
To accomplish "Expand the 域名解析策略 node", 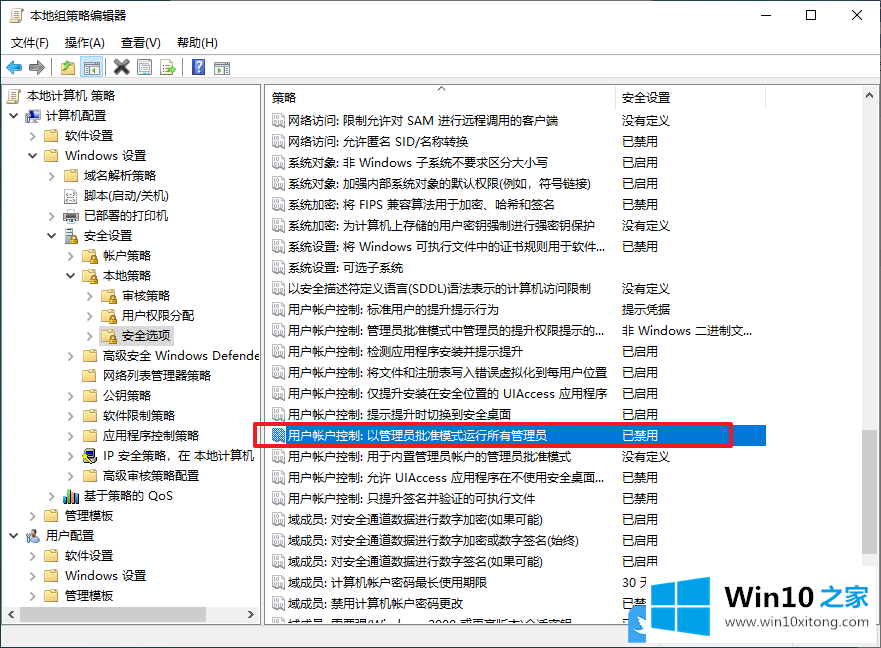I will click(52, 176).
